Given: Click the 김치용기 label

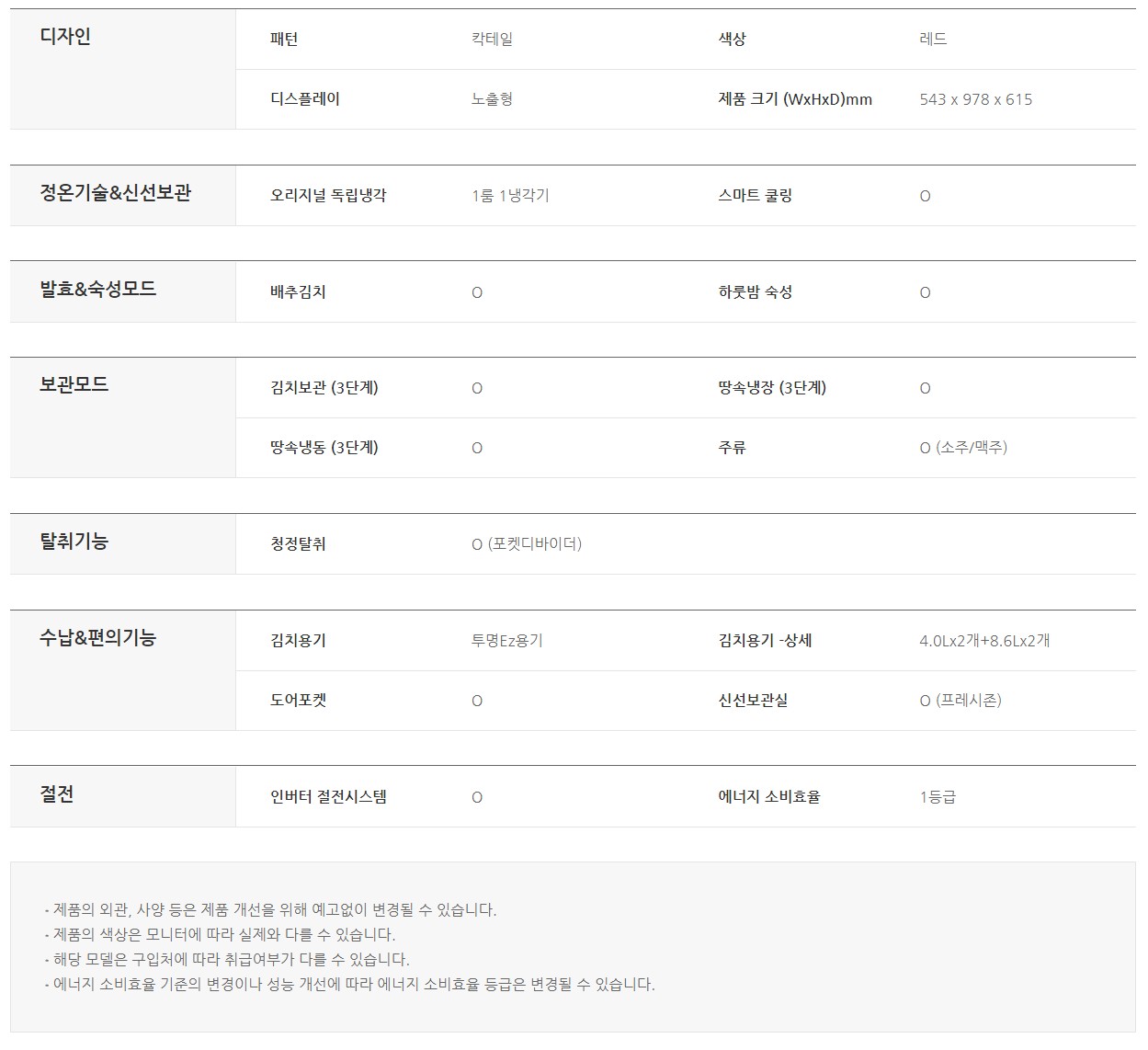Looking at the screenshot, I should pyautogui.click(x=298, y=641).
